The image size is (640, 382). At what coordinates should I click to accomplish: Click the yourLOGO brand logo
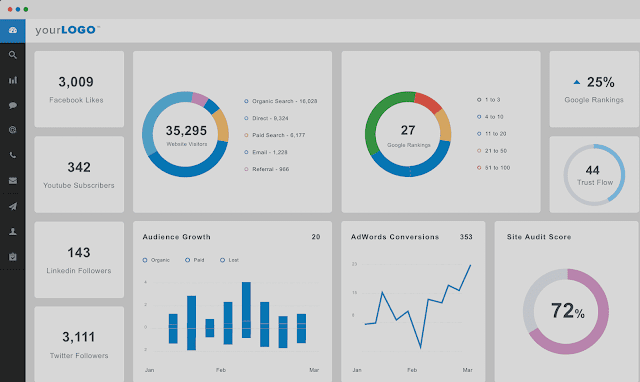click(67, 30)
